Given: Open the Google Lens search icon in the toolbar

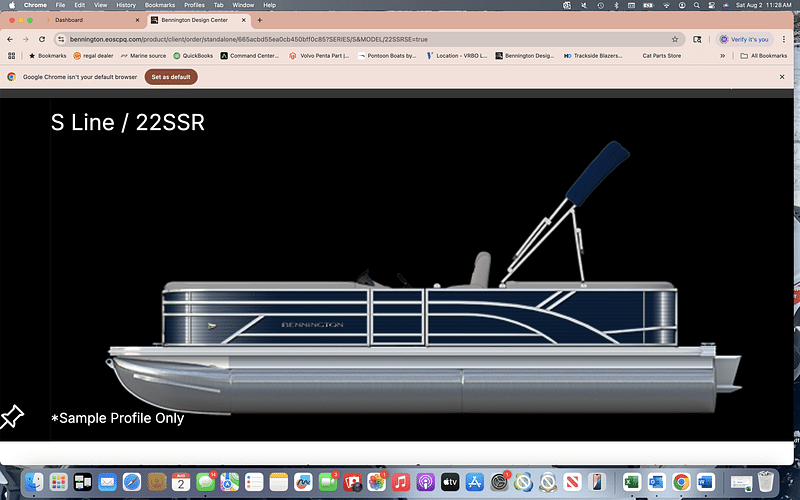Looking at the screenshot, I should [697, 39].
